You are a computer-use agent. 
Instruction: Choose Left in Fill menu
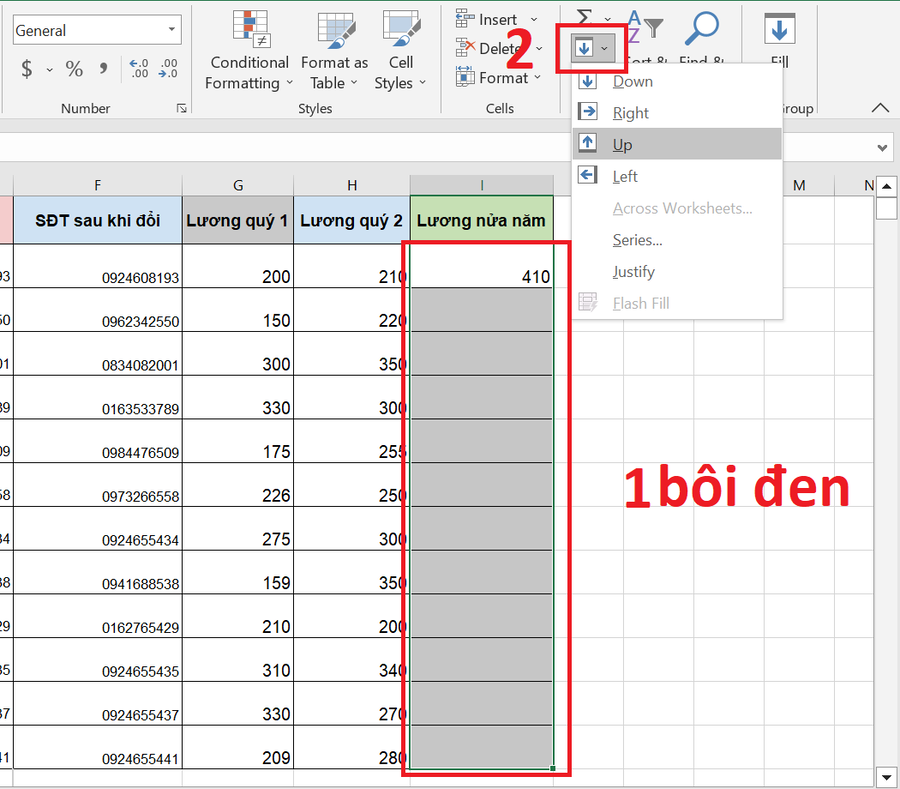677,176
